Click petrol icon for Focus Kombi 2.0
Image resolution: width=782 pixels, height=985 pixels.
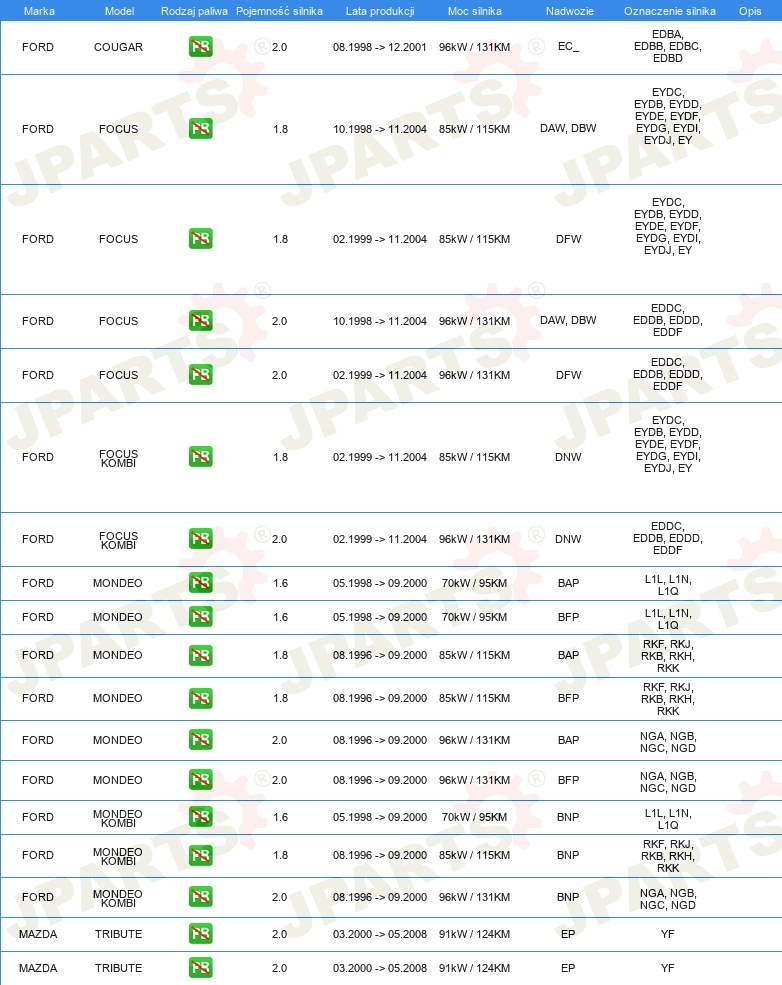click(x=200, y=538)
